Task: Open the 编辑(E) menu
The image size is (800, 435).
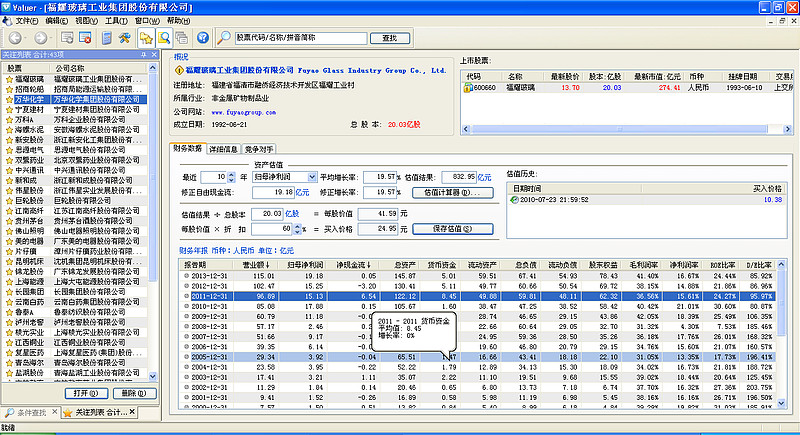Action: coord(56,21)
